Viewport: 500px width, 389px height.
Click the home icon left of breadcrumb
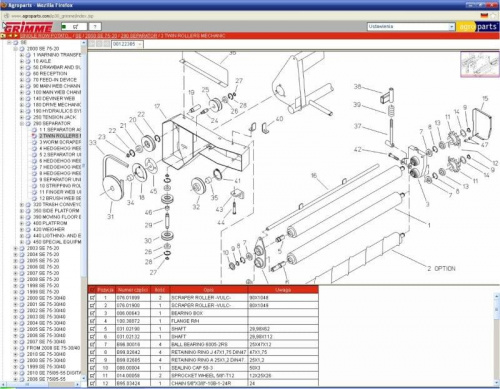[3, 35]
